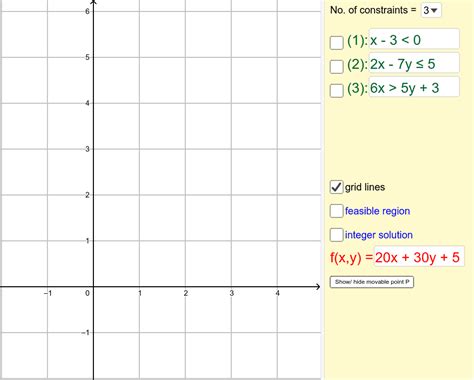The height and width of the screenshot is (380, 474).
Task: Click the 'integer solution' label text
Action: pyautogui.click(x=379, y=235)
